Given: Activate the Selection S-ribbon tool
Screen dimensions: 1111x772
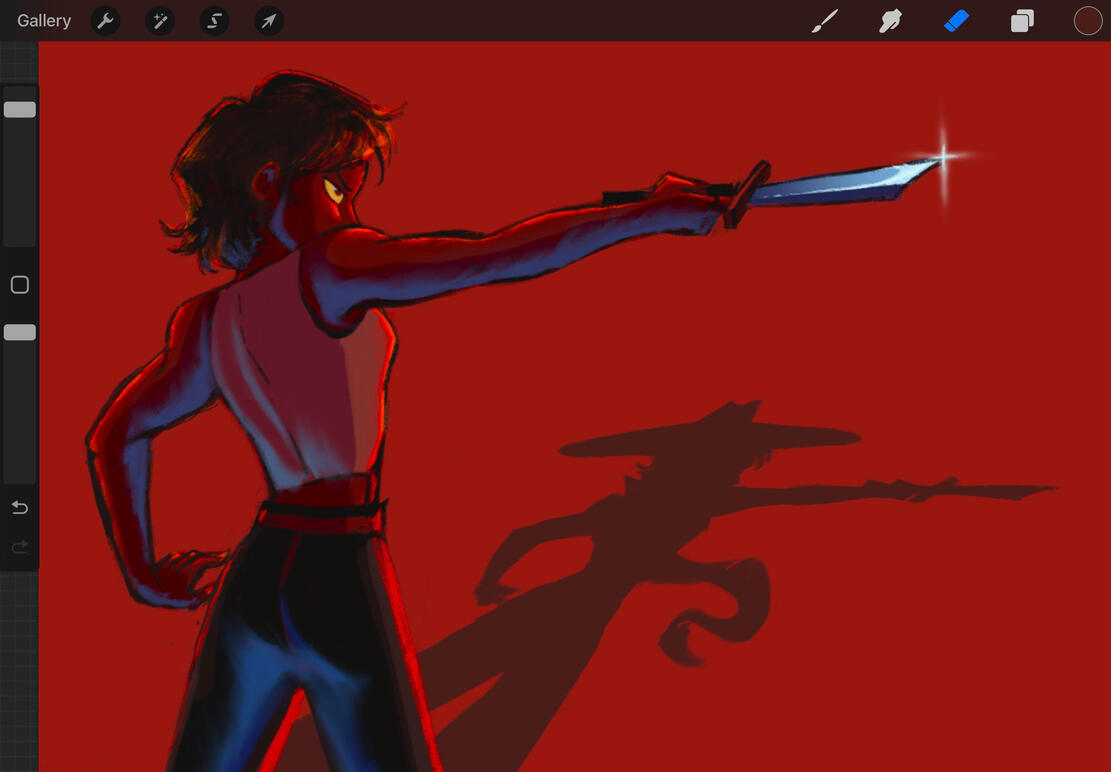Looking at the screenshot, I should [214, 21].
